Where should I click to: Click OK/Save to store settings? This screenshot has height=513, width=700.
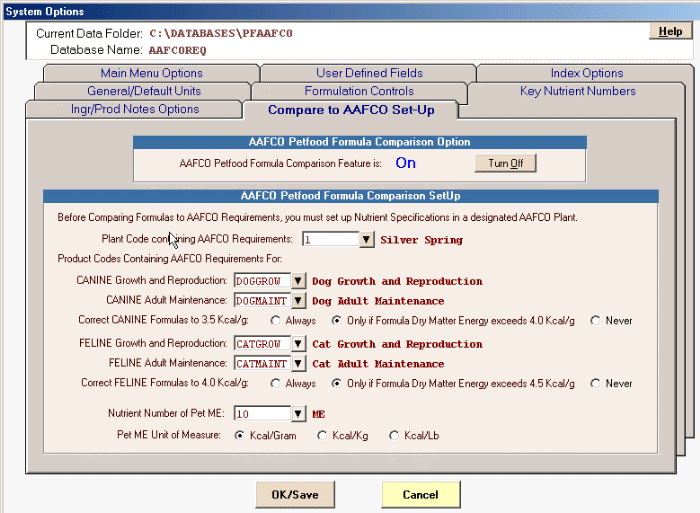pos(295,494)
